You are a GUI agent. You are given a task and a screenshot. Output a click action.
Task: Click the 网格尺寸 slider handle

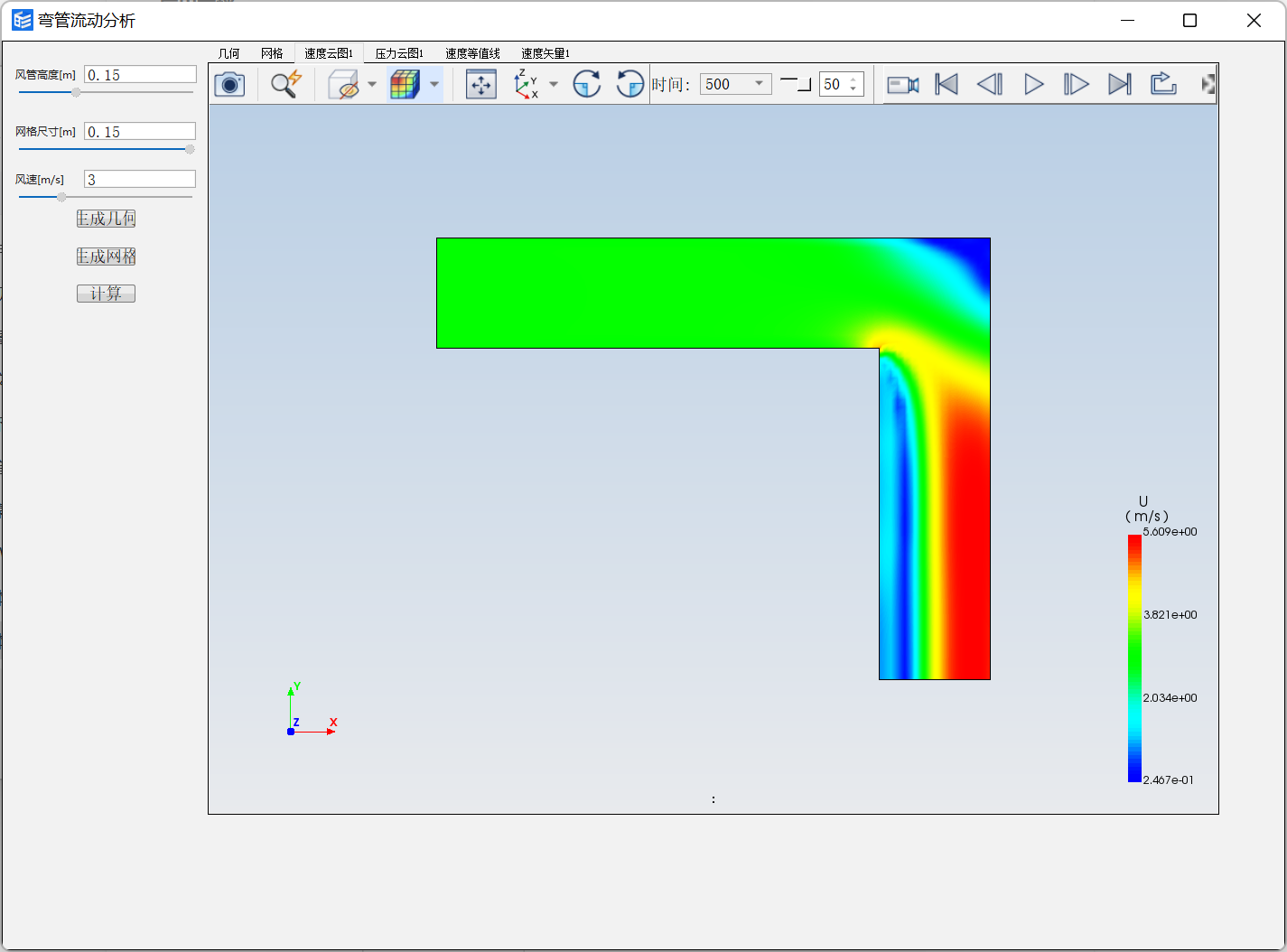[190, 149]
